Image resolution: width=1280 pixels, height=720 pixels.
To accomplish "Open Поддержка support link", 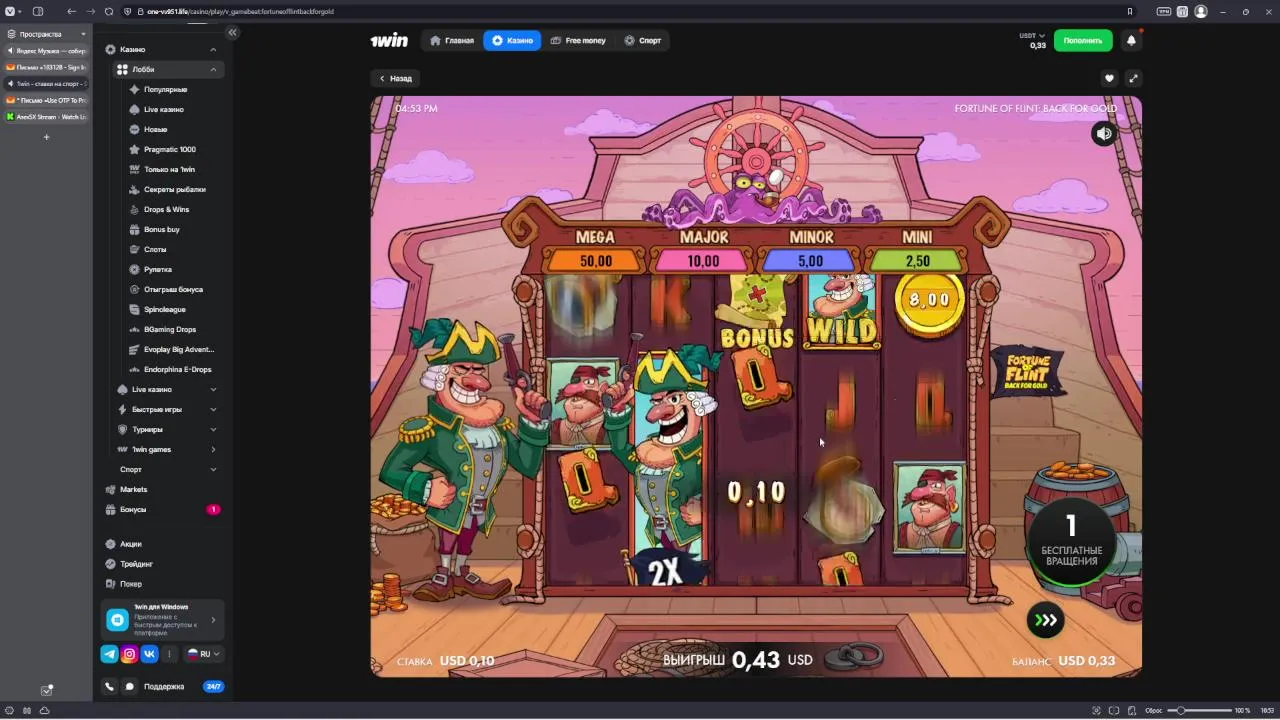I will (164, 687).
